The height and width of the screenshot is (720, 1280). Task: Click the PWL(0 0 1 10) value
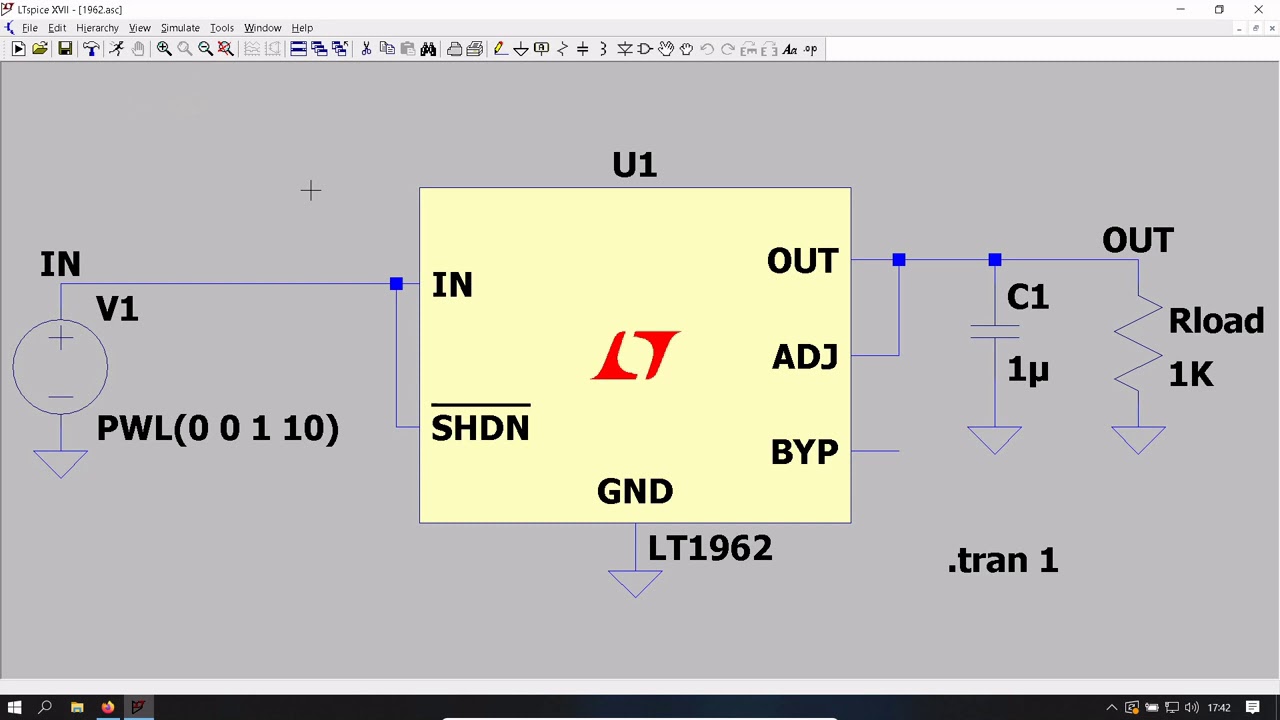tap(218, 428)
